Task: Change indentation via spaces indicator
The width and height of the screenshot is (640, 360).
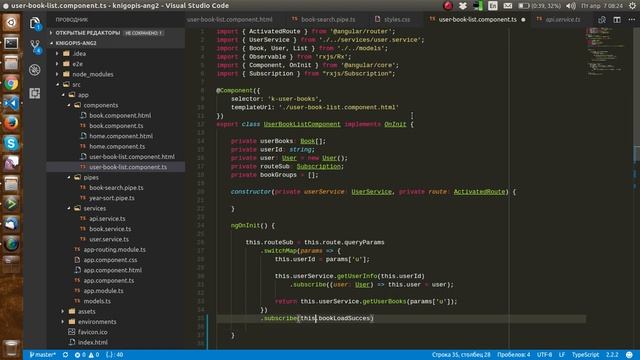Action: pyautogui.click(x=513, y=355)
